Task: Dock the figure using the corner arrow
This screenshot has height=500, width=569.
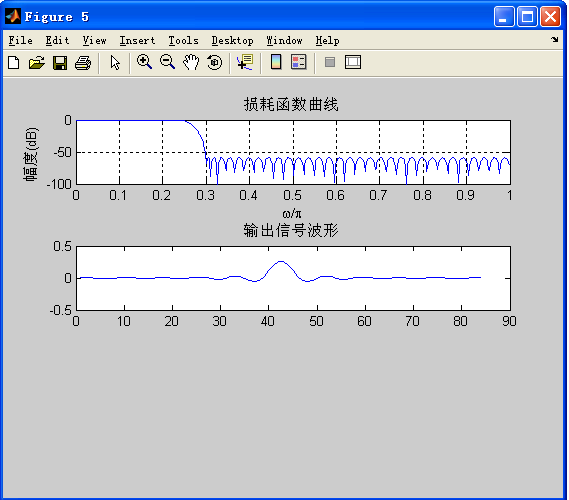Action: click(x=554, y=39)
